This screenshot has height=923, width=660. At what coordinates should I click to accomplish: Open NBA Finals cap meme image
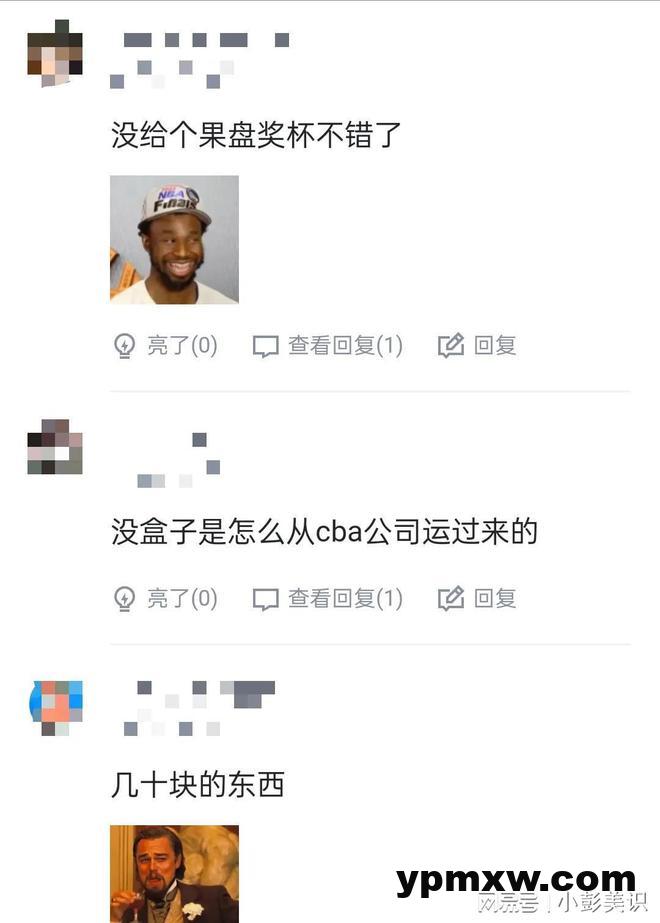pyautogui.click(x=174, y=240)
